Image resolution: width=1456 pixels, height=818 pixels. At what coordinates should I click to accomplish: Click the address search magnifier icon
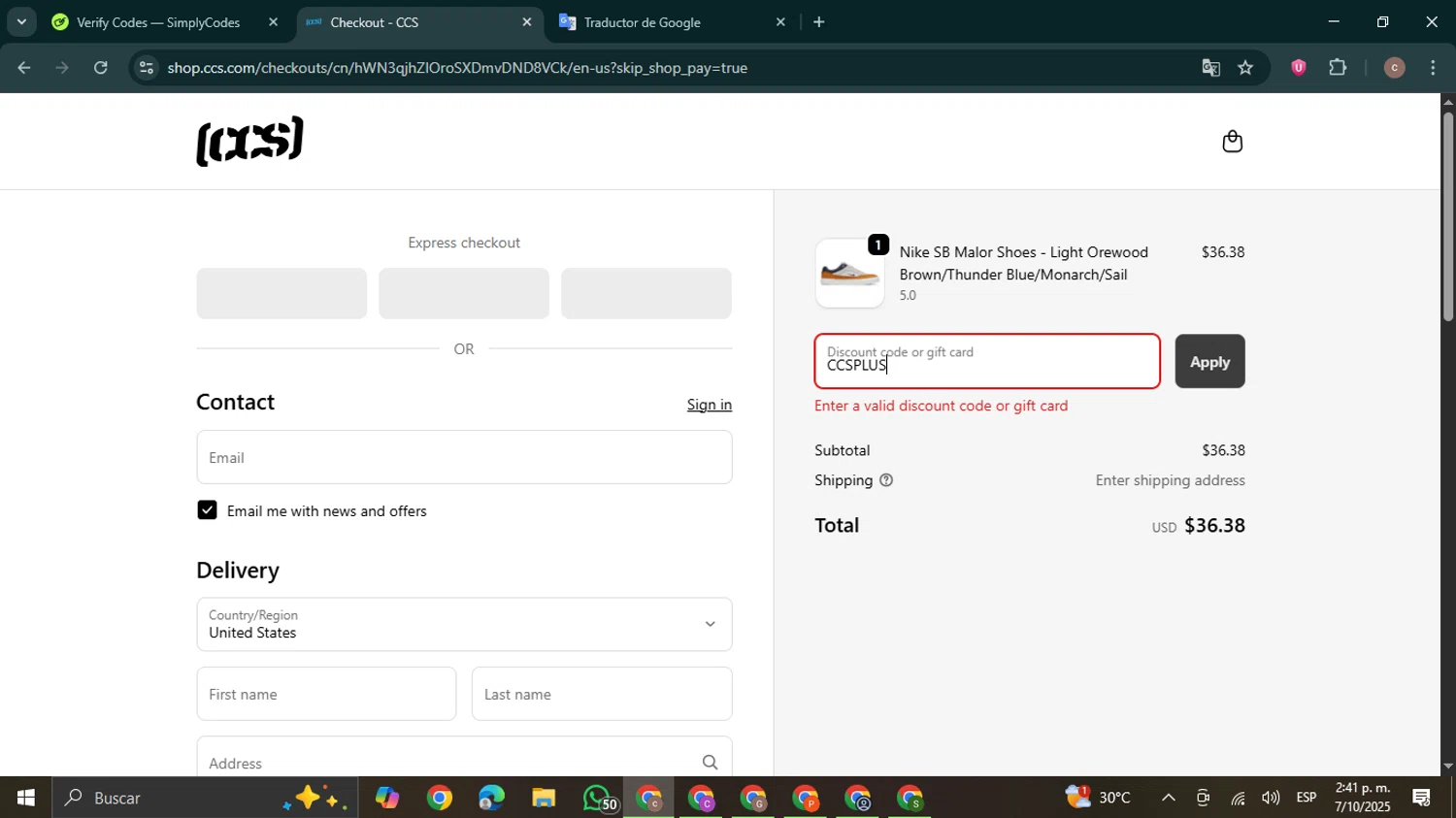710,763
